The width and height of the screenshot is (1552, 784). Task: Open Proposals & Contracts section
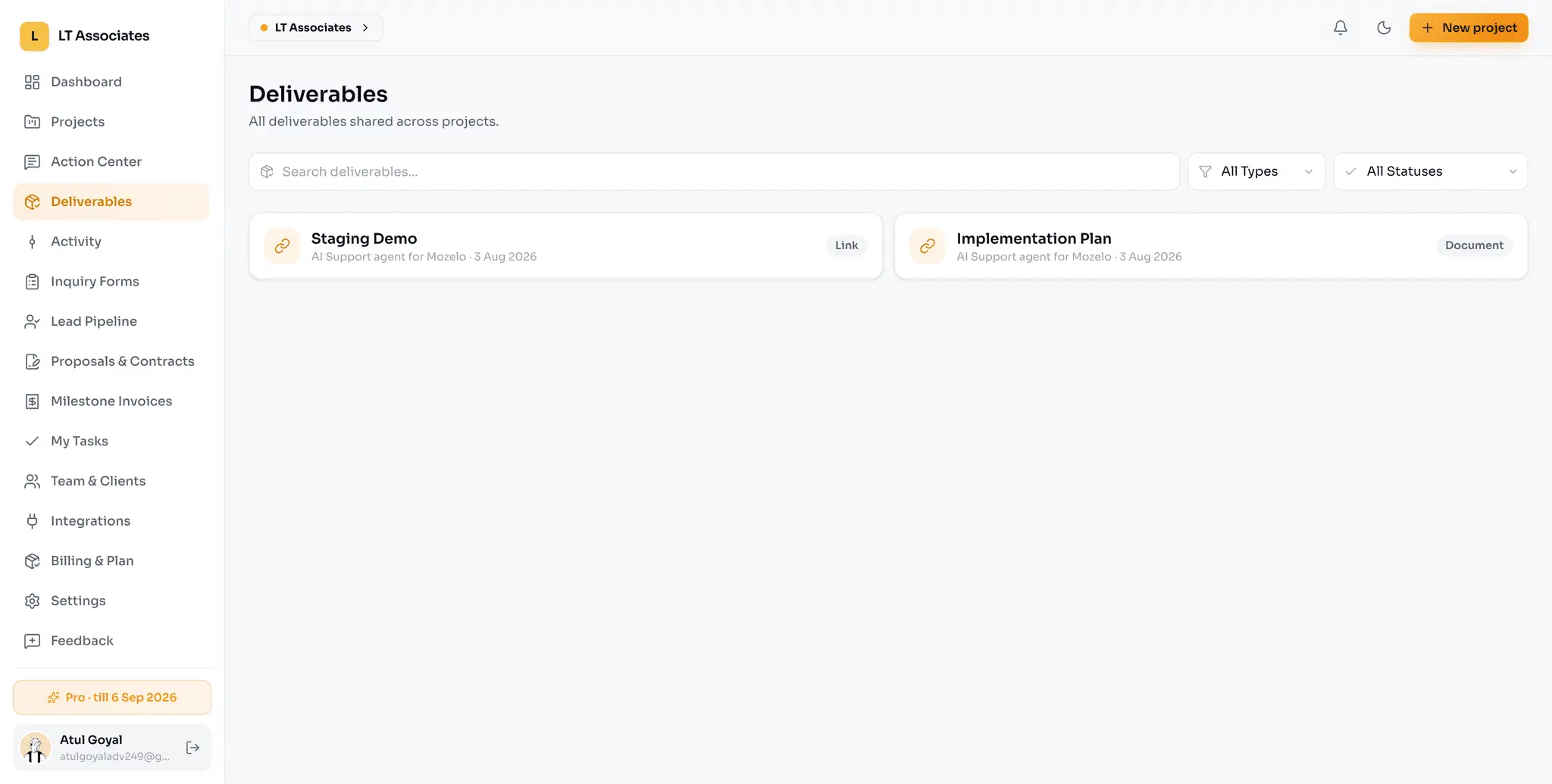coord(111,361)
